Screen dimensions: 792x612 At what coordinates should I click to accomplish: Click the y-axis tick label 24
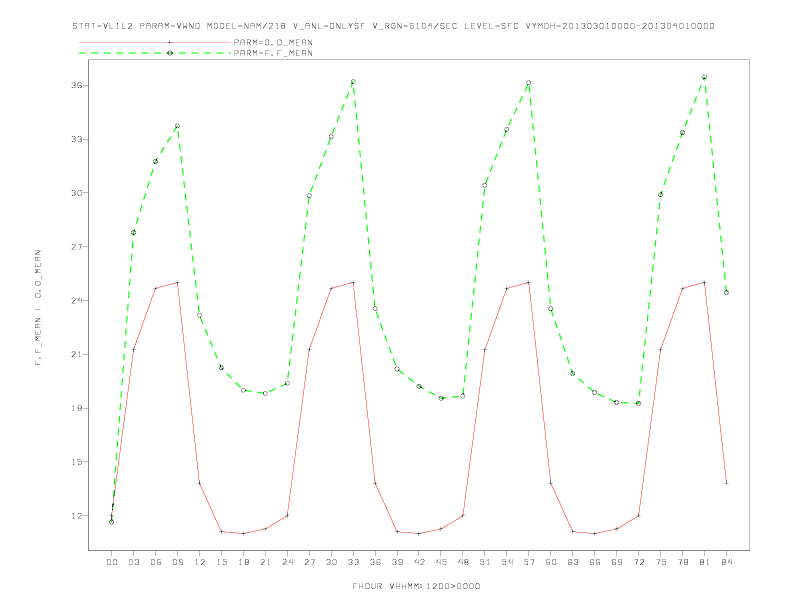pos(76,300)
